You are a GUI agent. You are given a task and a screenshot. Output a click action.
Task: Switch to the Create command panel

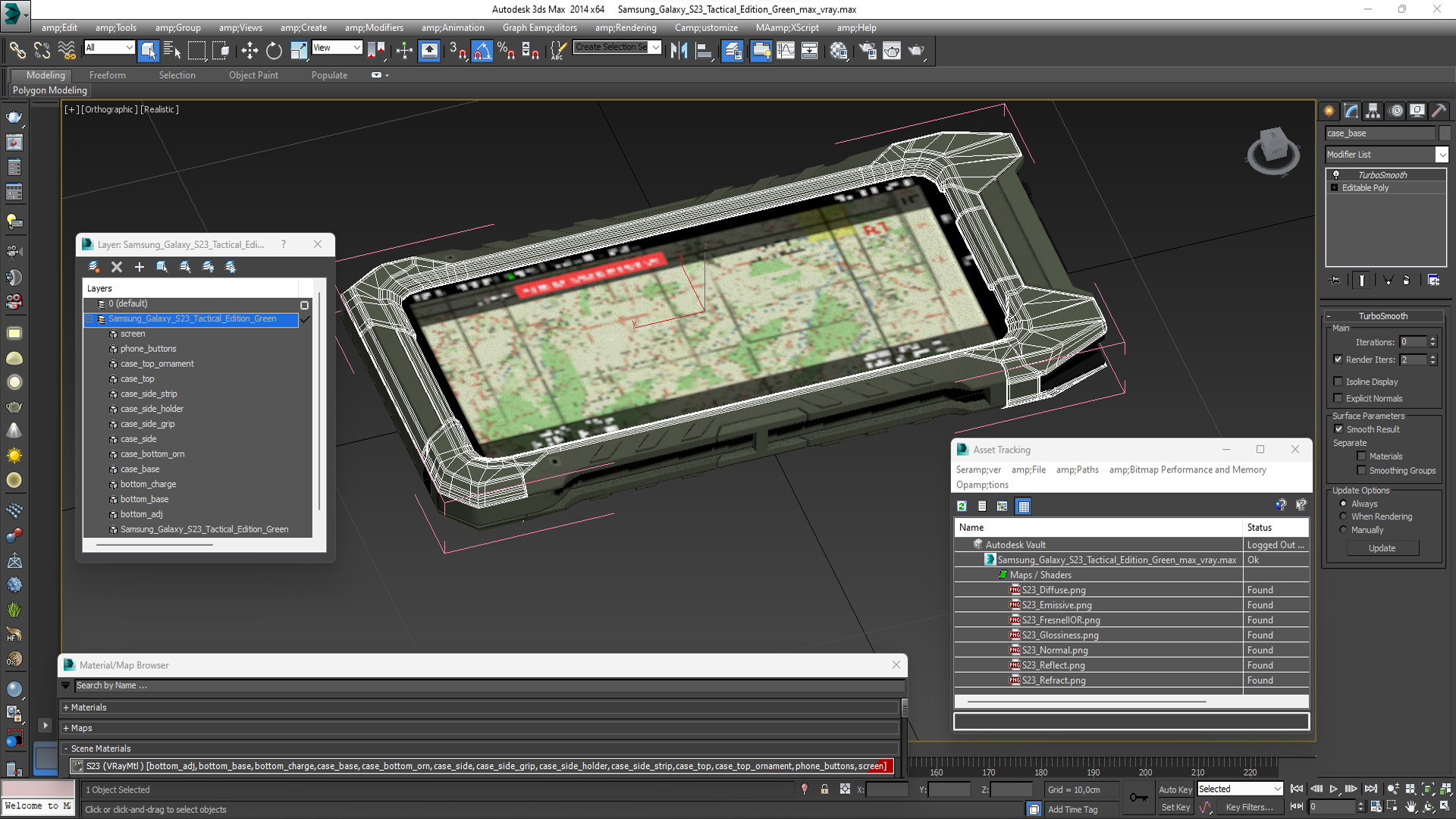coord(1329,111)
